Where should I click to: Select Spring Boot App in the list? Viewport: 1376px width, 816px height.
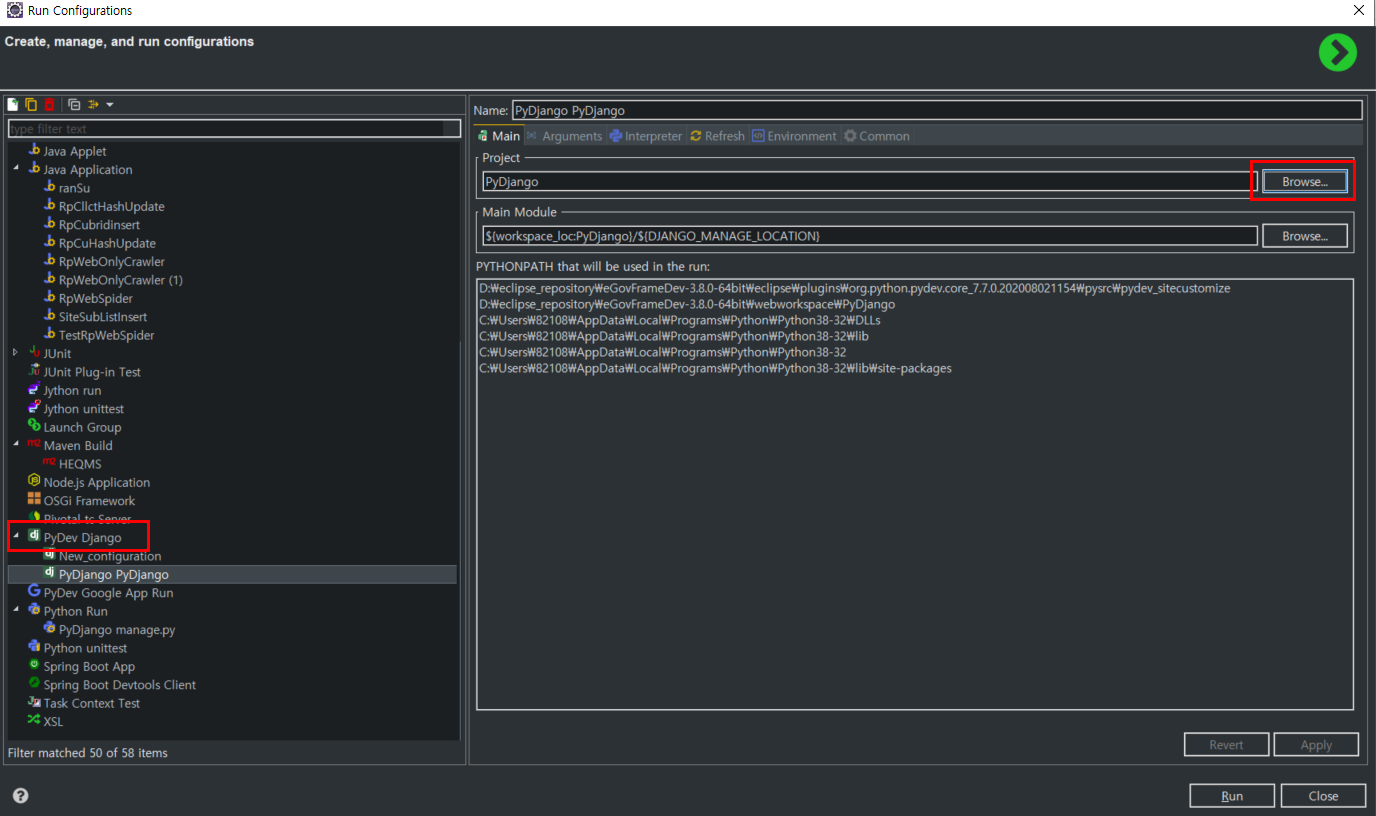tap(89, 666)
